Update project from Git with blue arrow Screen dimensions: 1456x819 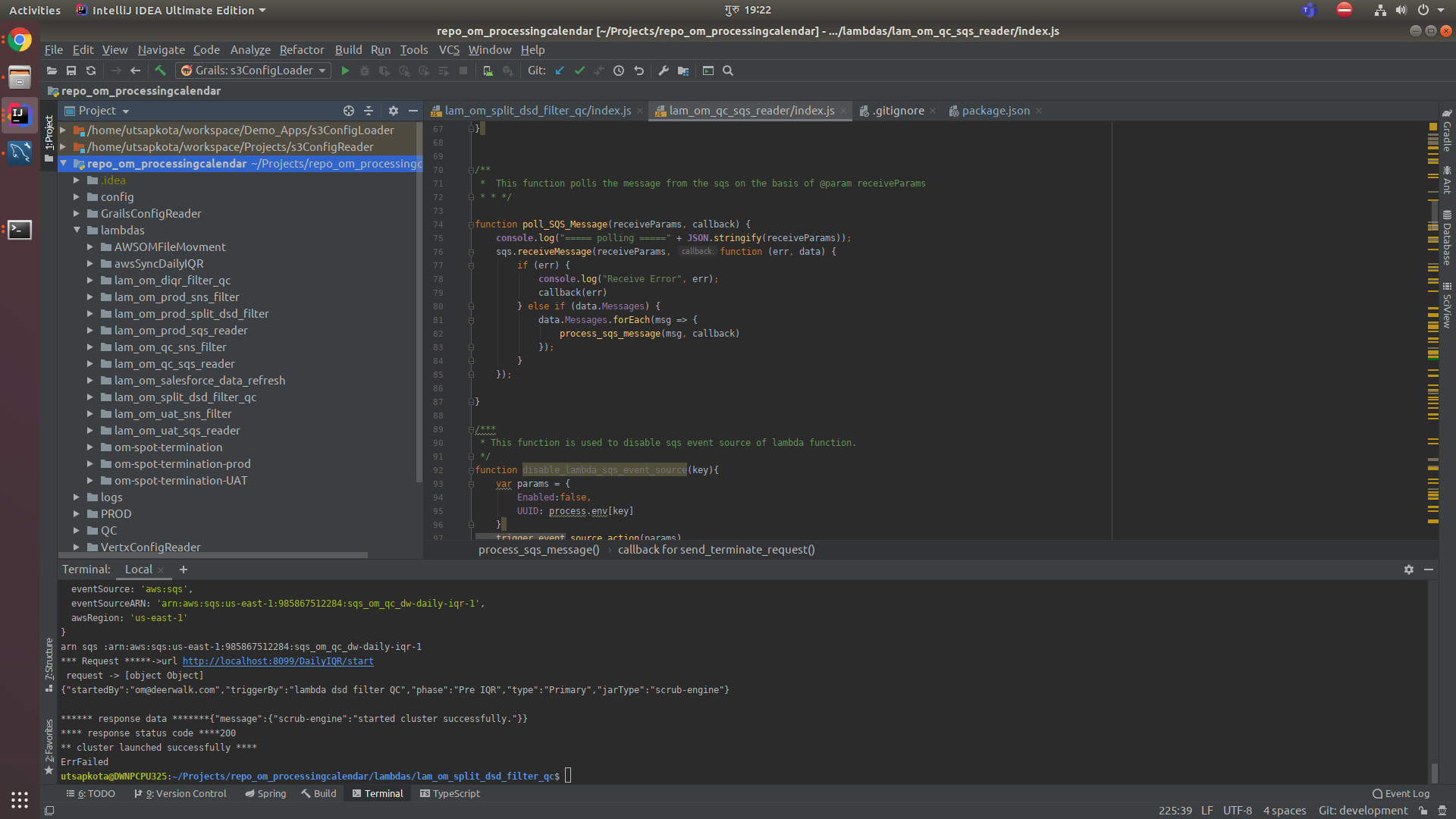[559, 71]
